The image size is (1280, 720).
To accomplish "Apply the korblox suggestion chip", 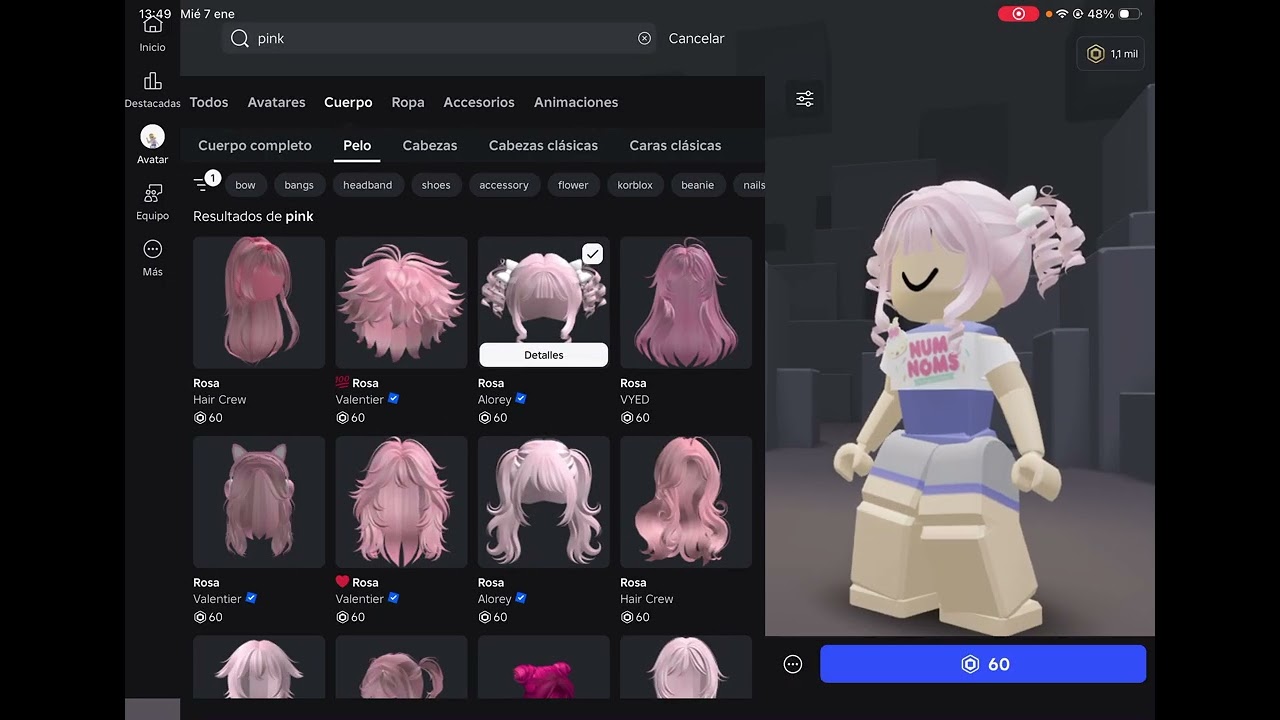I will coord(635,185).
